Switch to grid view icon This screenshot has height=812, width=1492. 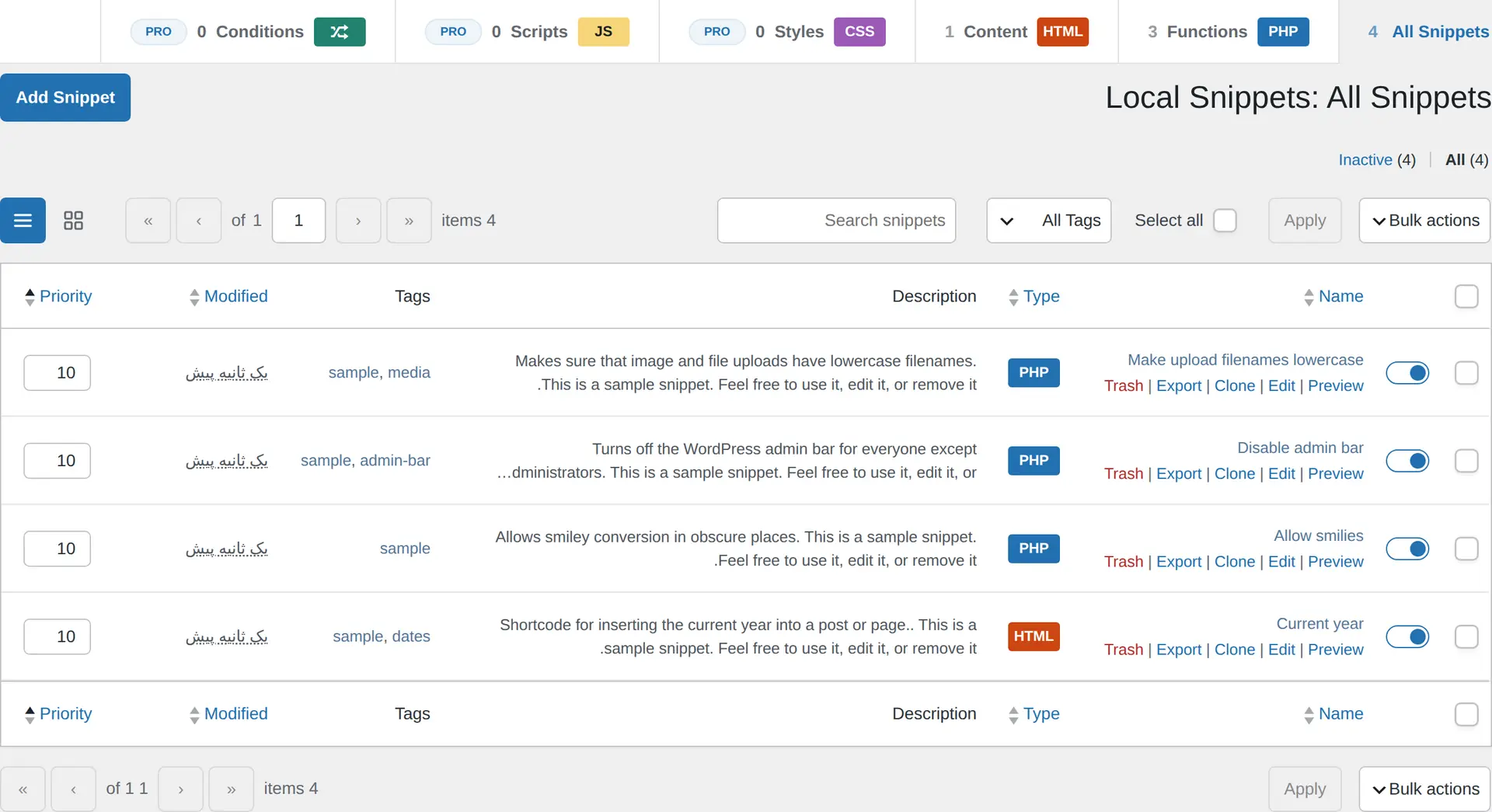point(73,221)
